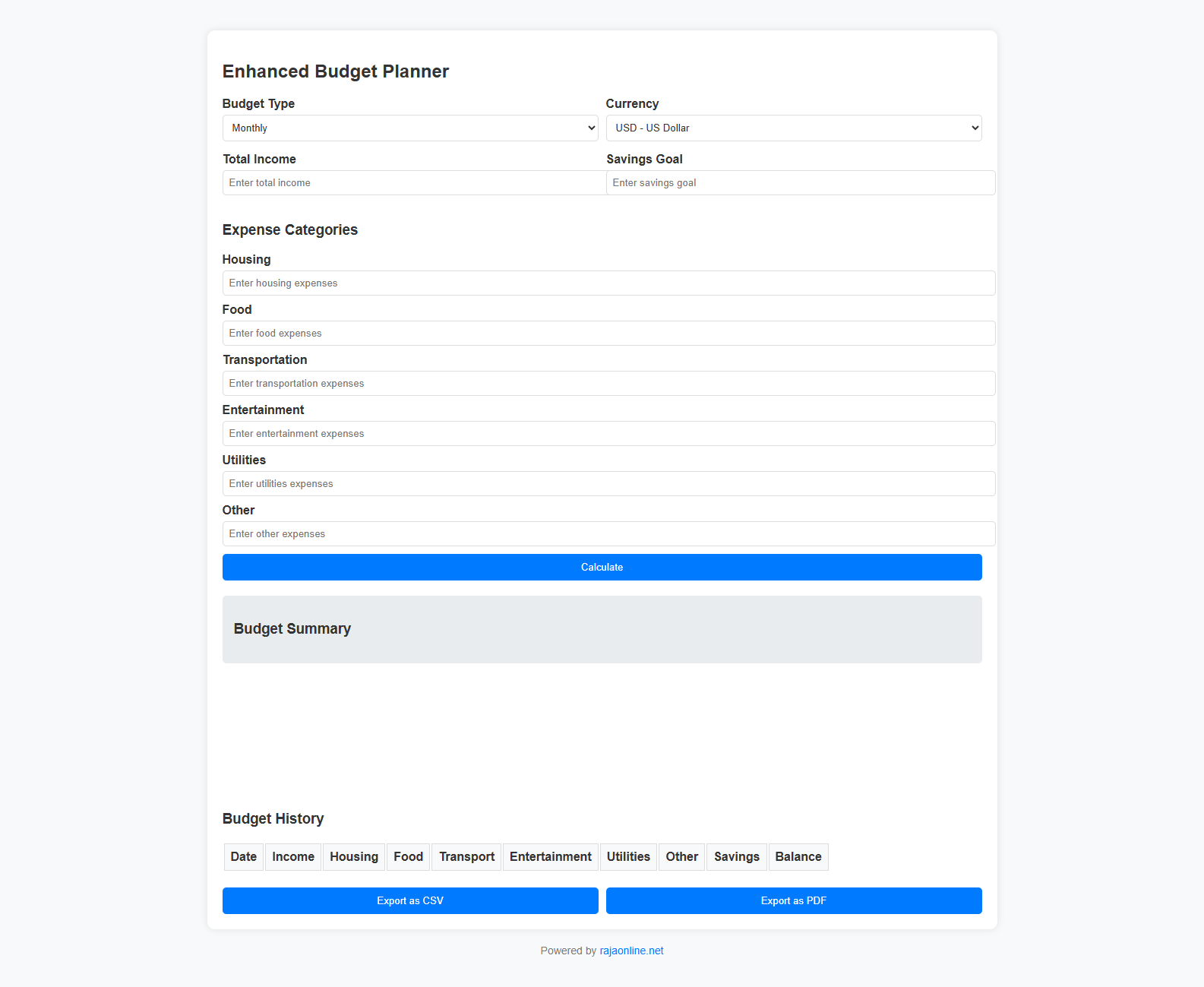Click the Budget History heading
The height and width of the screenshot is (987, 1204).
pos(273,818)
